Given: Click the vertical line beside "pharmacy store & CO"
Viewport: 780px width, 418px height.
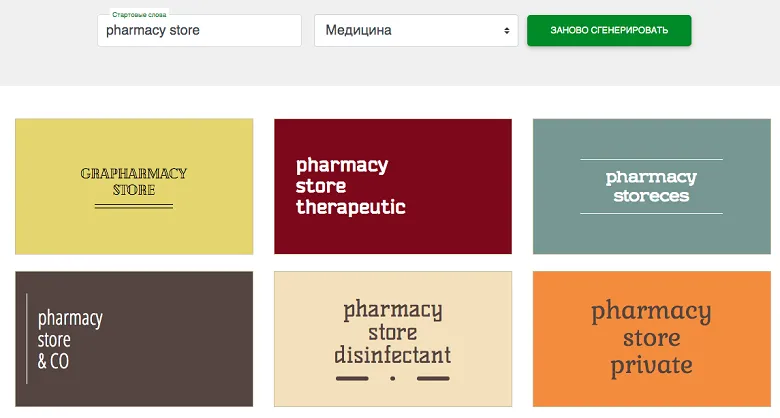Looking at the screenshot, I should 27,338.
